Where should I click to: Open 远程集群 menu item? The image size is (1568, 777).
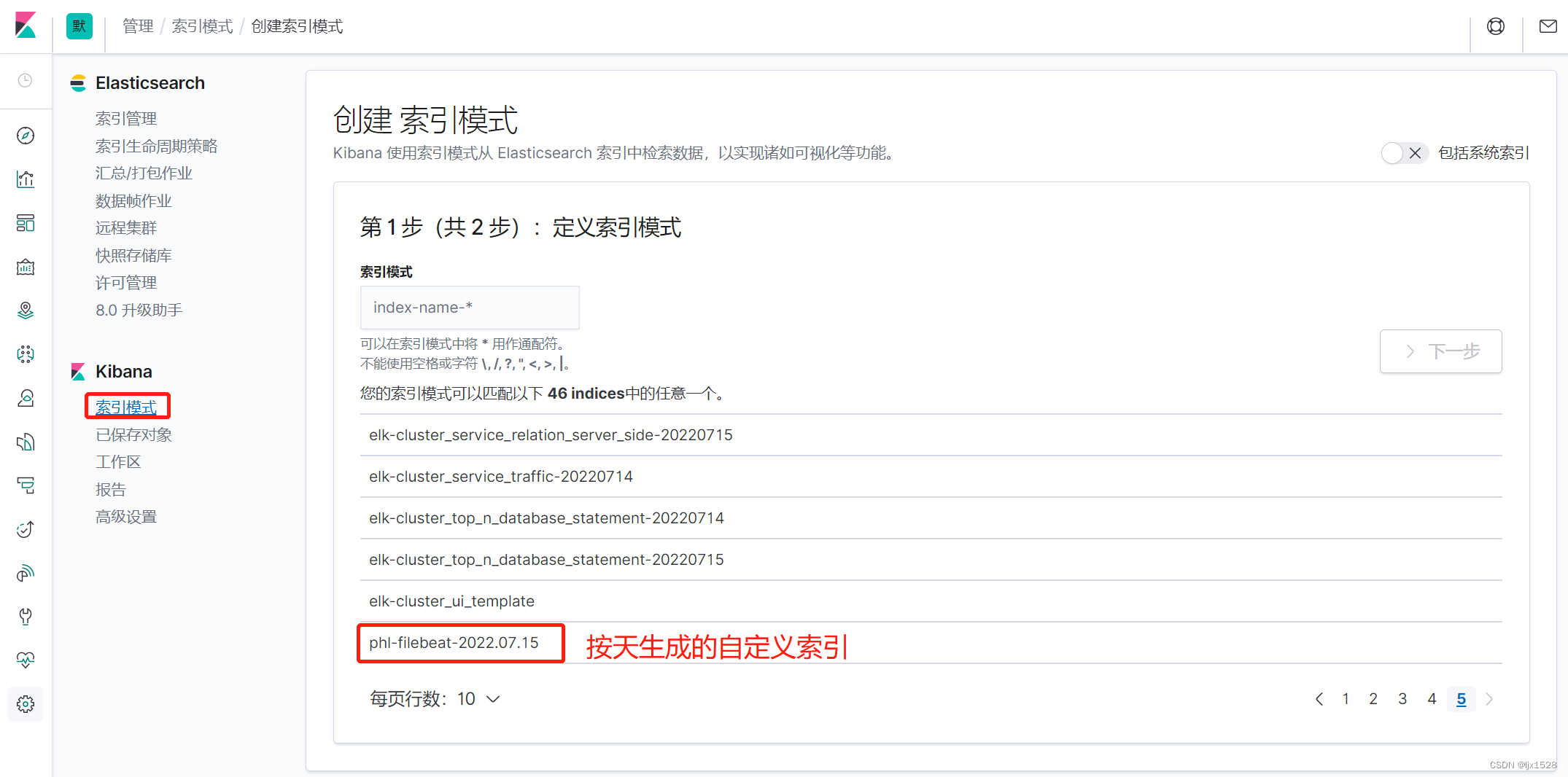point(126,227)
